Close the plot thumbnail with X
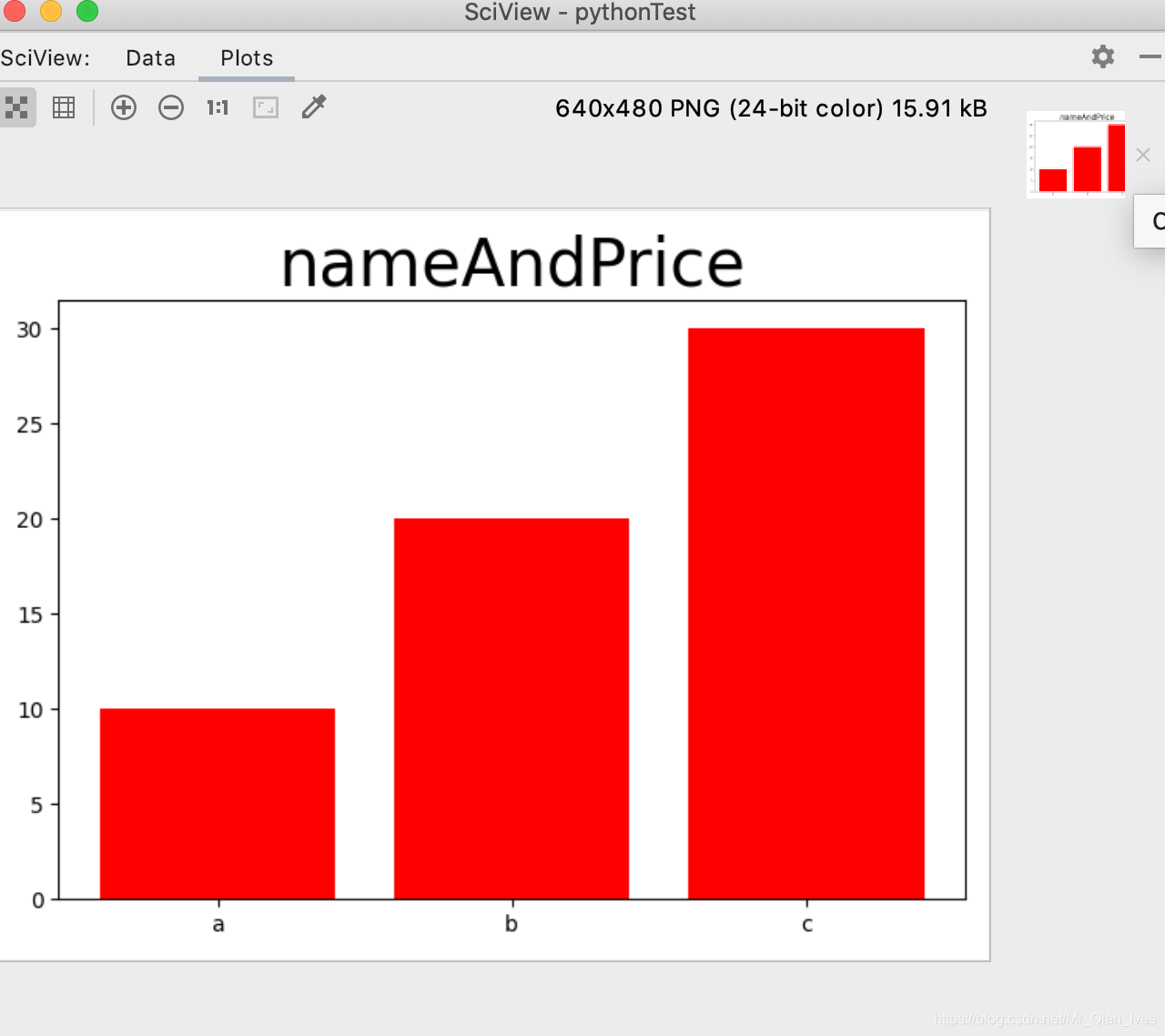The height and width of the screenshot is (1036, 1165). click(1143, 155)
